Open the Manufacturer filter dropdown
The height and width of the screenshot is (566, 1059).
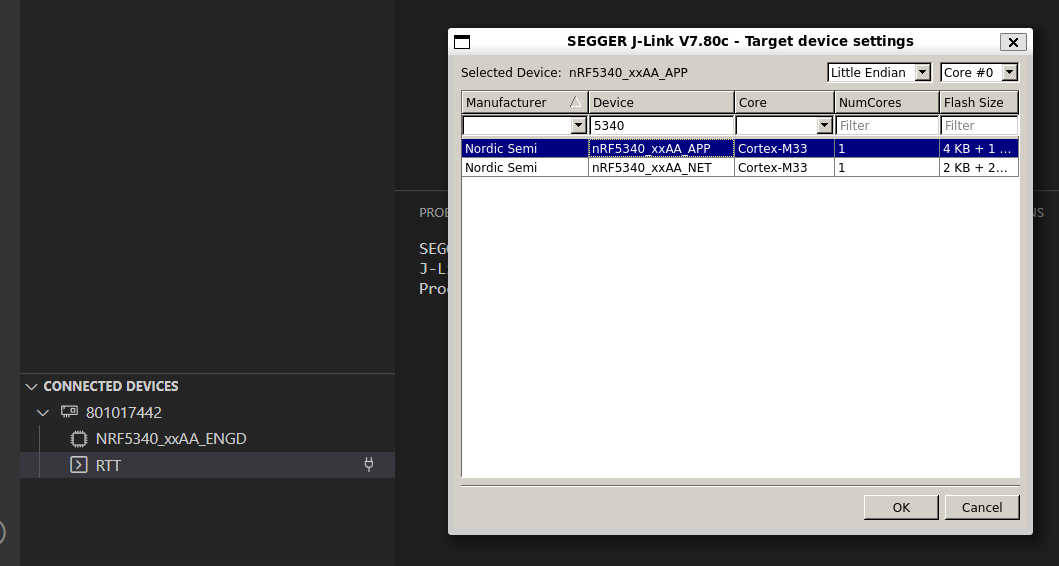[578, 126]
